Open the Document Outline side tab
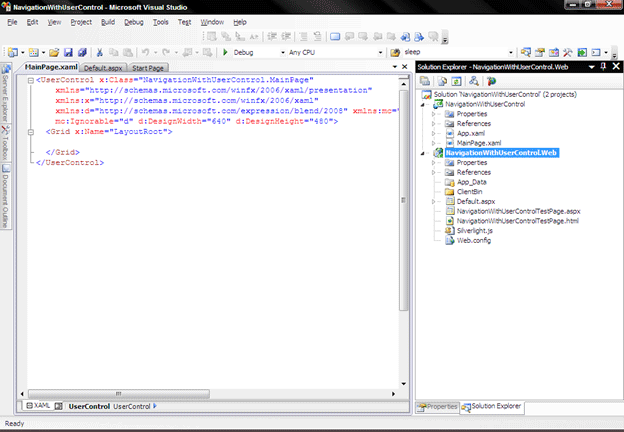624x432 pixels. [6, 196]
